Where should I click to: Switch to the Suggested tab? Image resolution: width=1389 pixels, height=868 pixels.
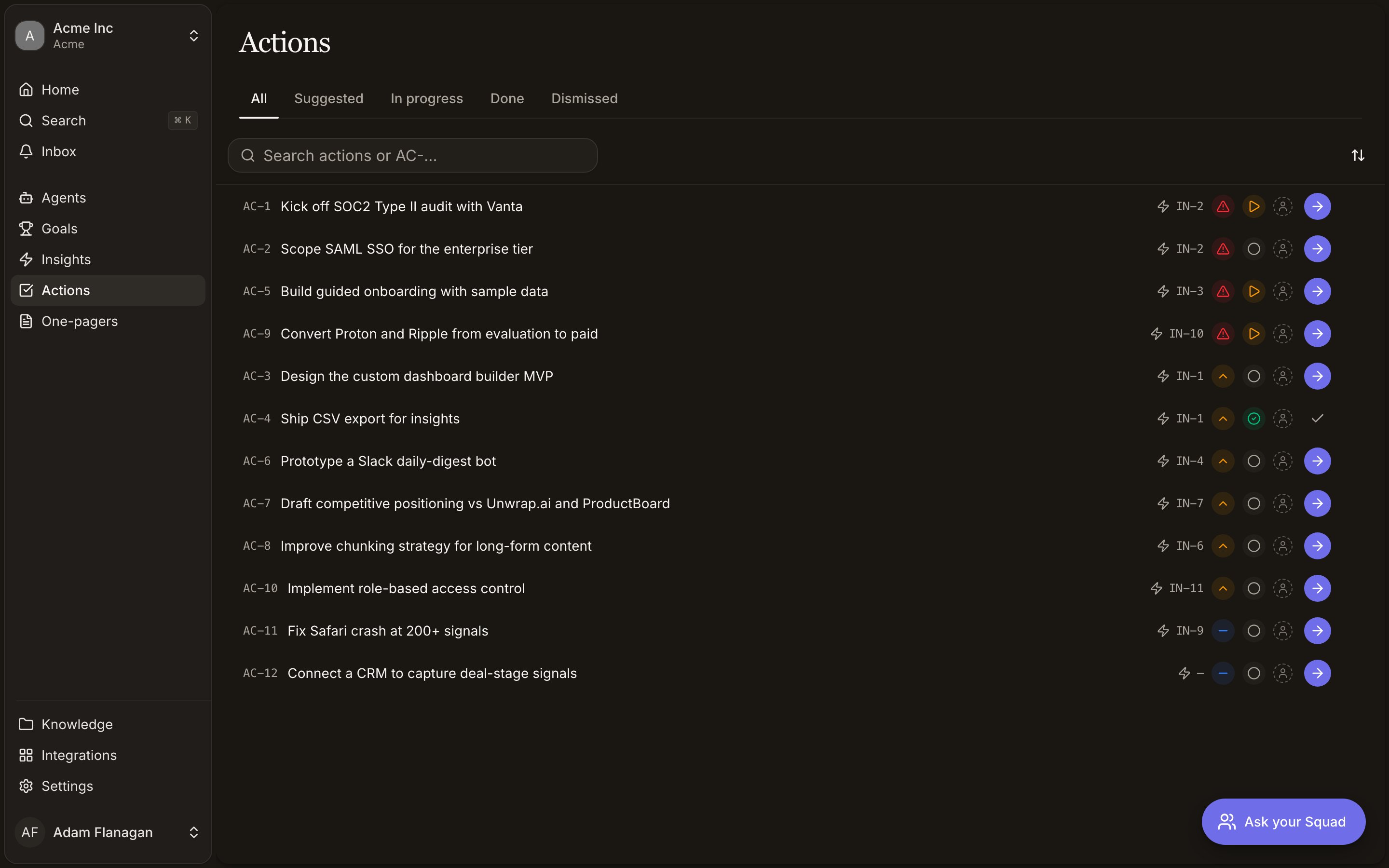[329, 99]
